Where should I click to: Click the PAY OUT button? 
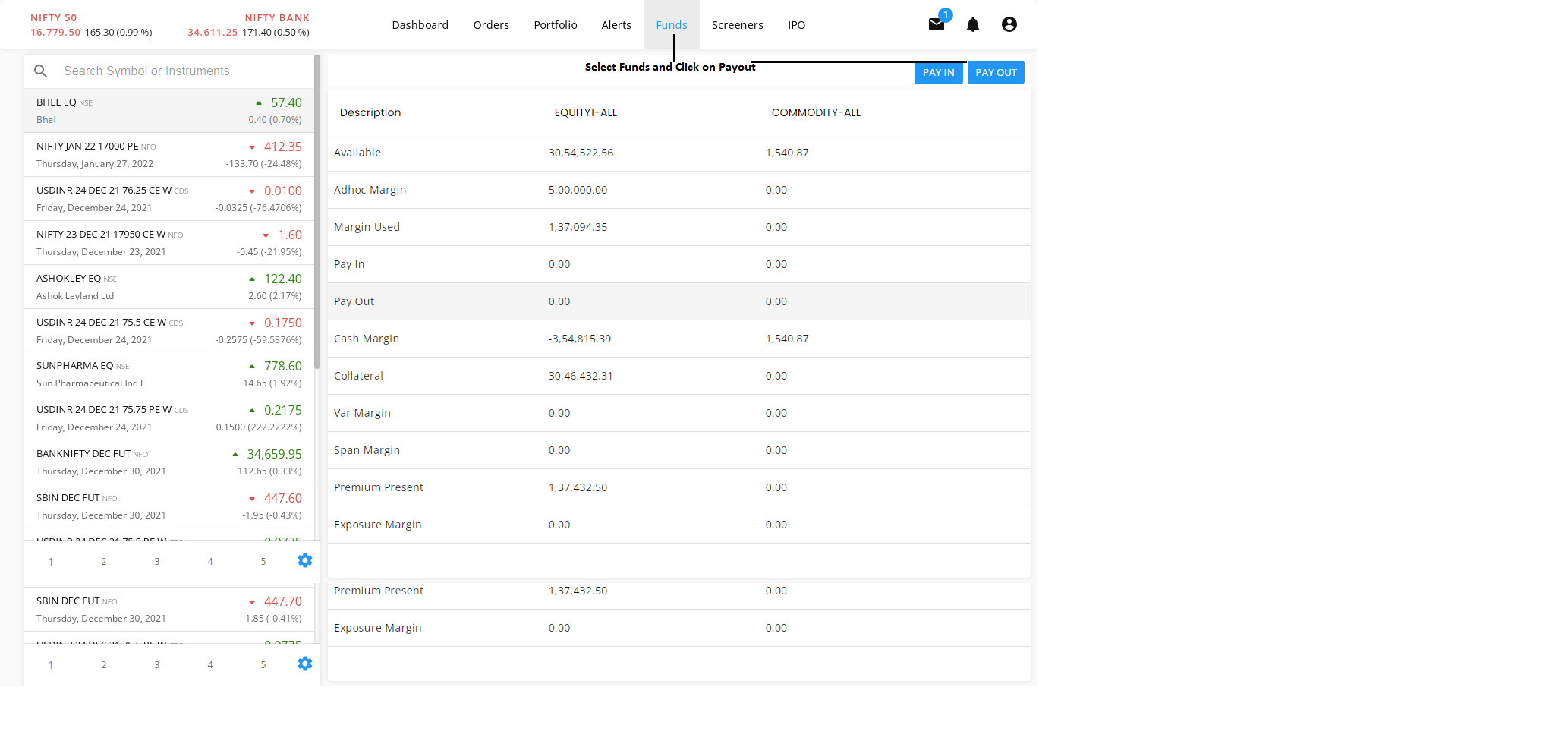pos(996,73)
